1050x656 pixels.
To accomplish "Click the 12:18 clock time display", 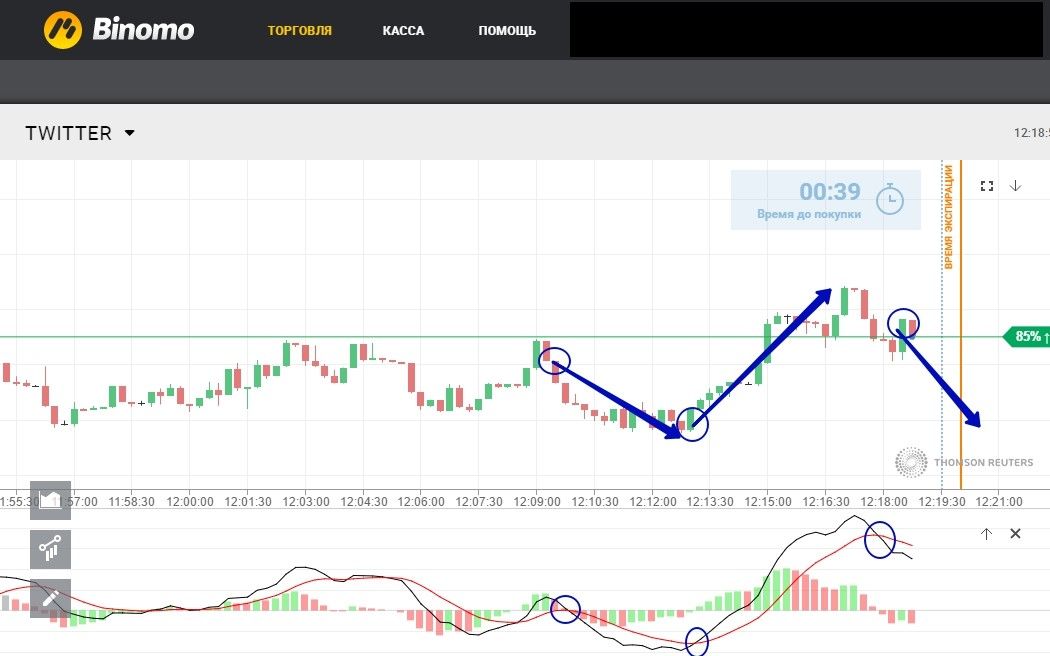I will point(1031,133).
